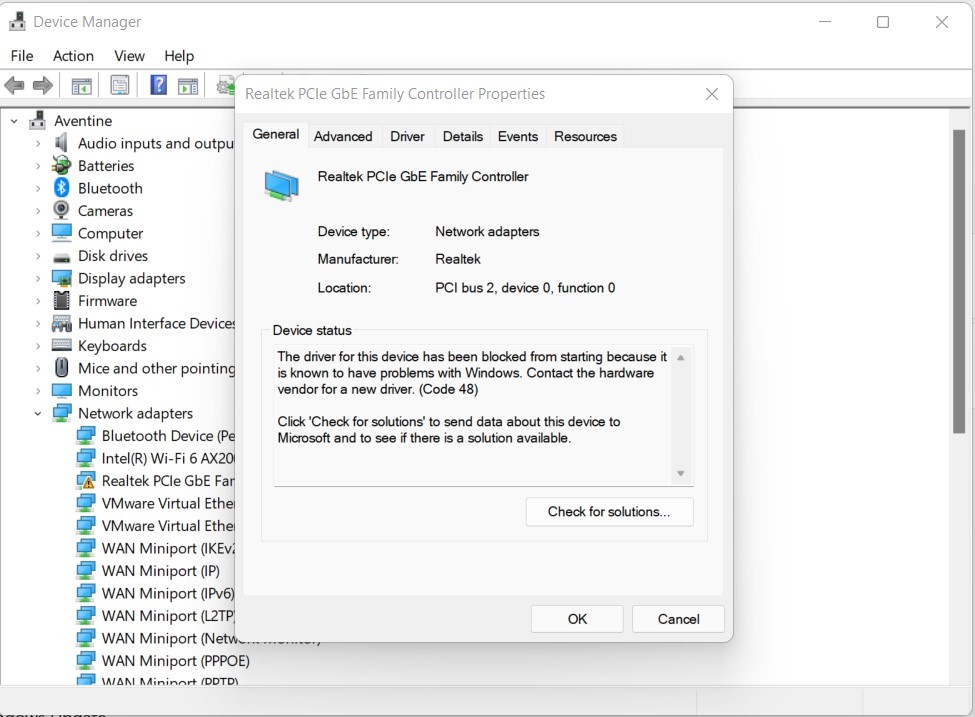Select the Mice and other pointing devices icon
The width and height of the screenshot is (975, 717).
point(61,368)
